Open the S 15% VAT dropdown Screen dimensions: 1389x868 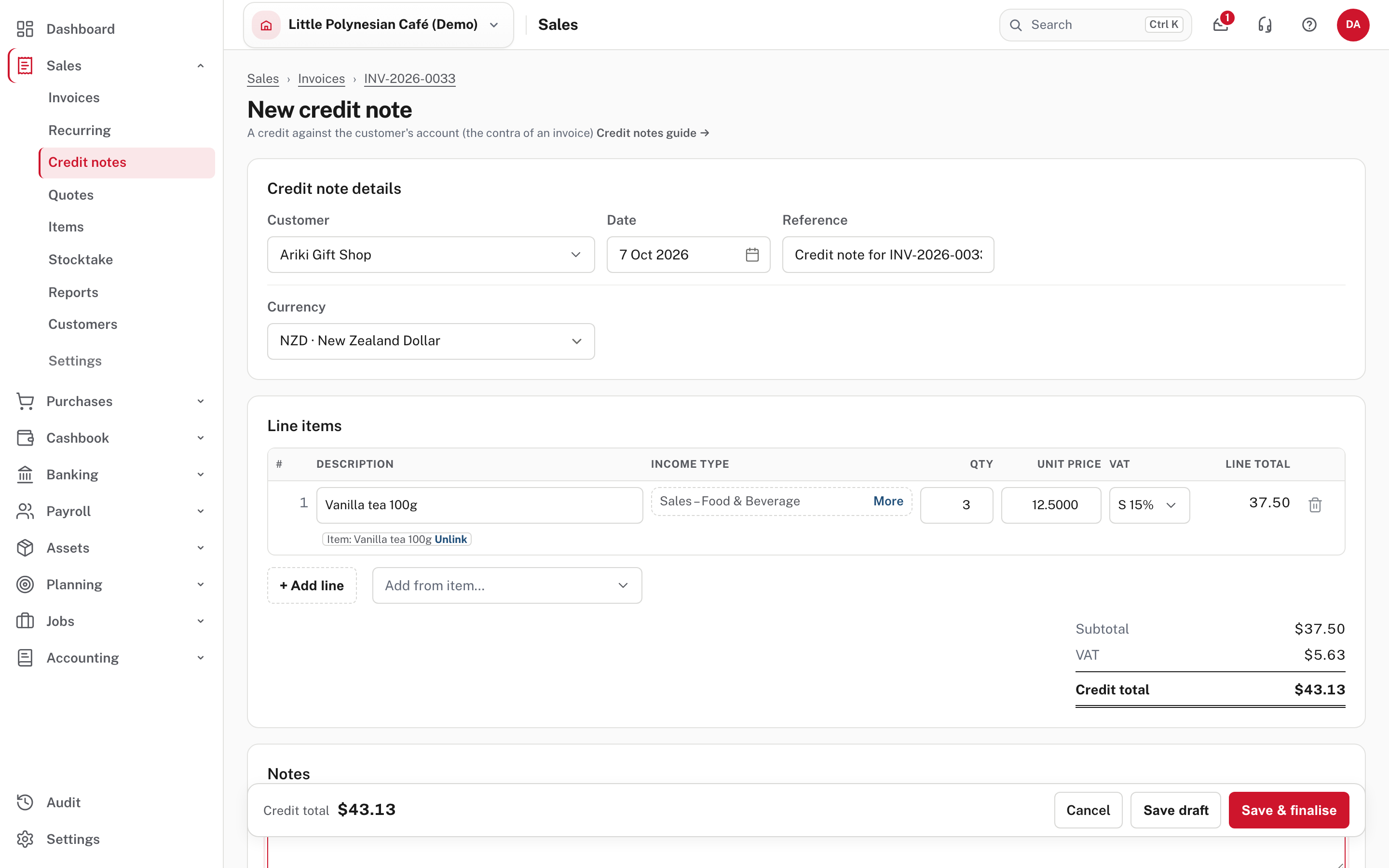point(1149,505)
